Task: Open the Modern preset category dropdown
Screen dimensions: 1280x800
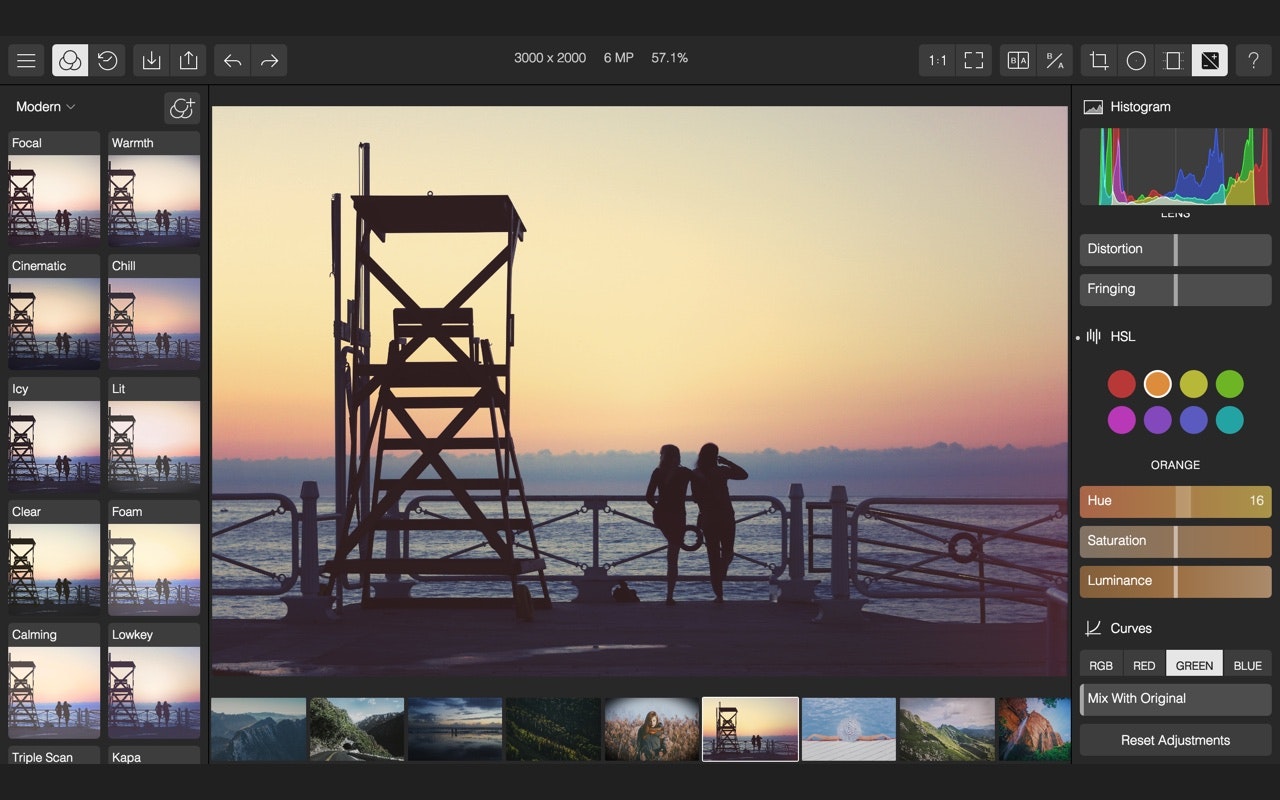Action: click(x=46, y=107)
